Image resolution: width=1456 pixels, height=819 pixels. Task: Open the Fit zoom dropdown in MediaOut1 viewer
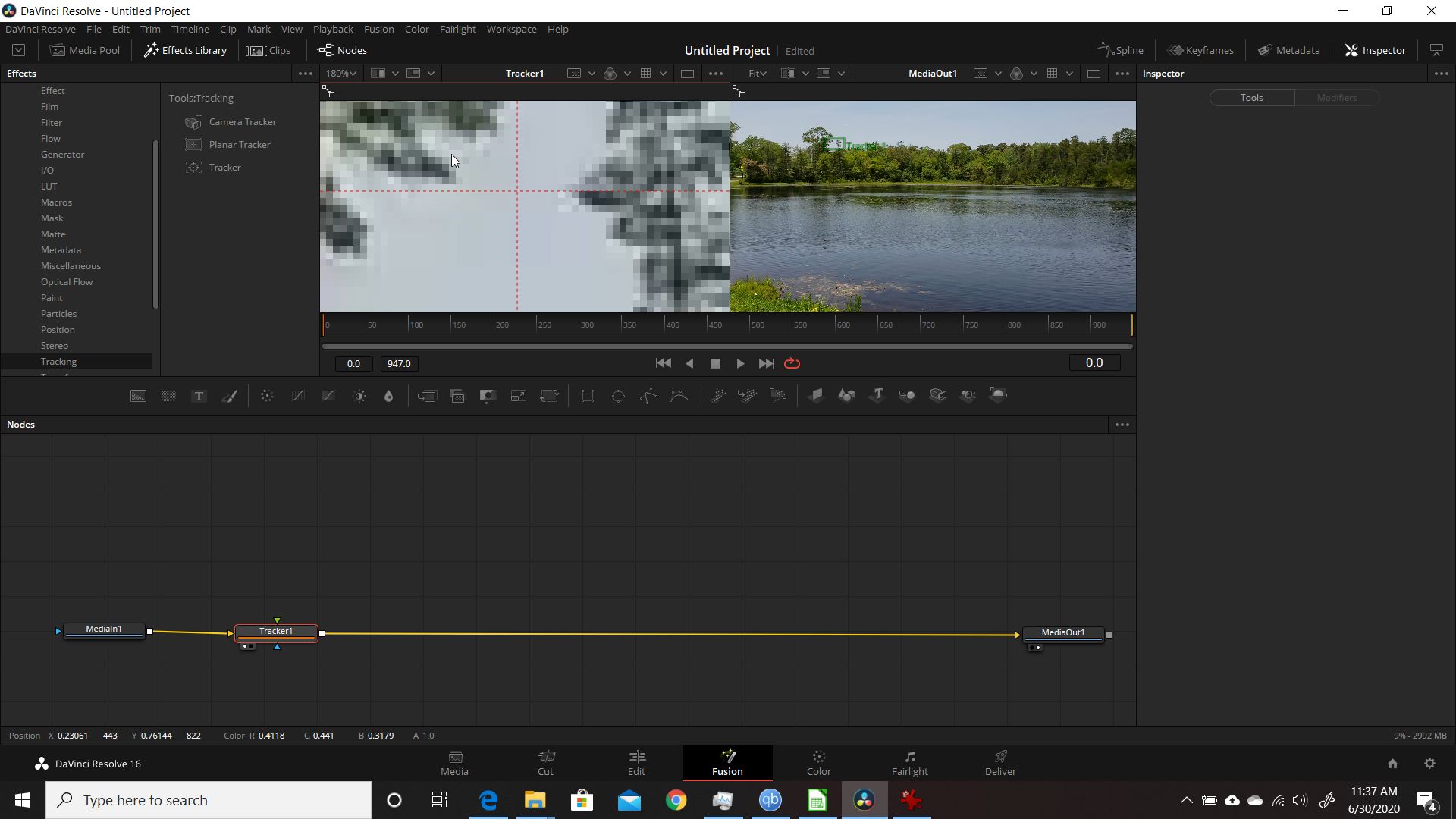tap(758, 74)
